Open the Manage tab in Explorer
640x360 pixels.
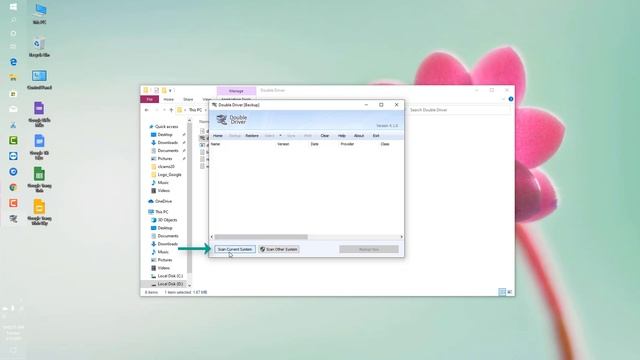click(236, 91)
